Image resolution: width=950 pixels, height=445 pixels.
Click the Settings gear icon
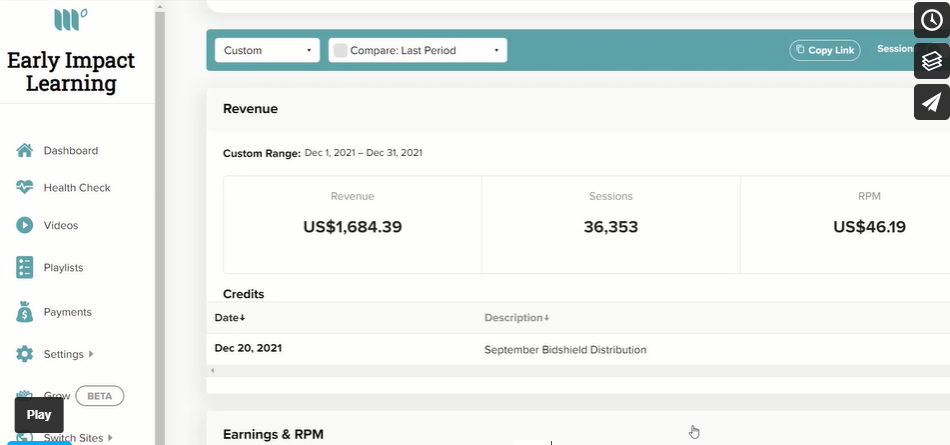pos(24,354)
